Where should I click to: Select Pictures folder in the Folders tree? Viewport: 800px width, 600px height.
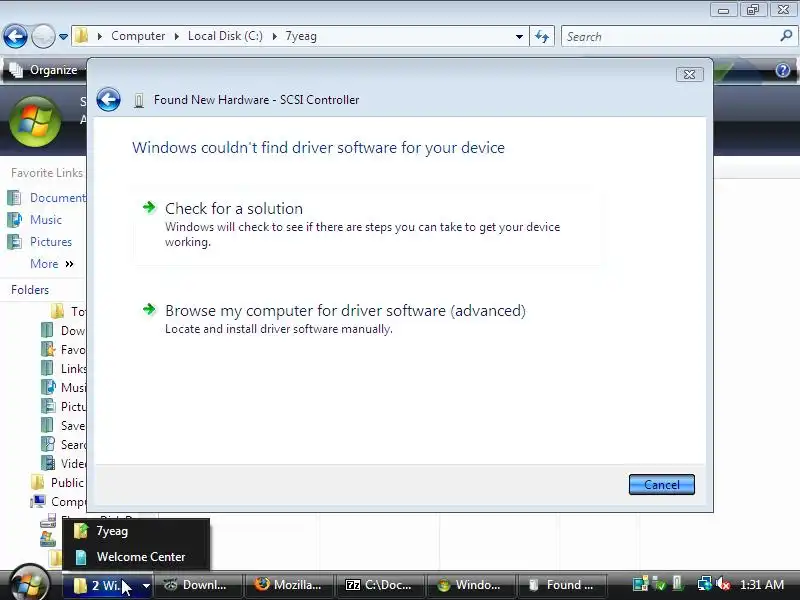[63, 406]
